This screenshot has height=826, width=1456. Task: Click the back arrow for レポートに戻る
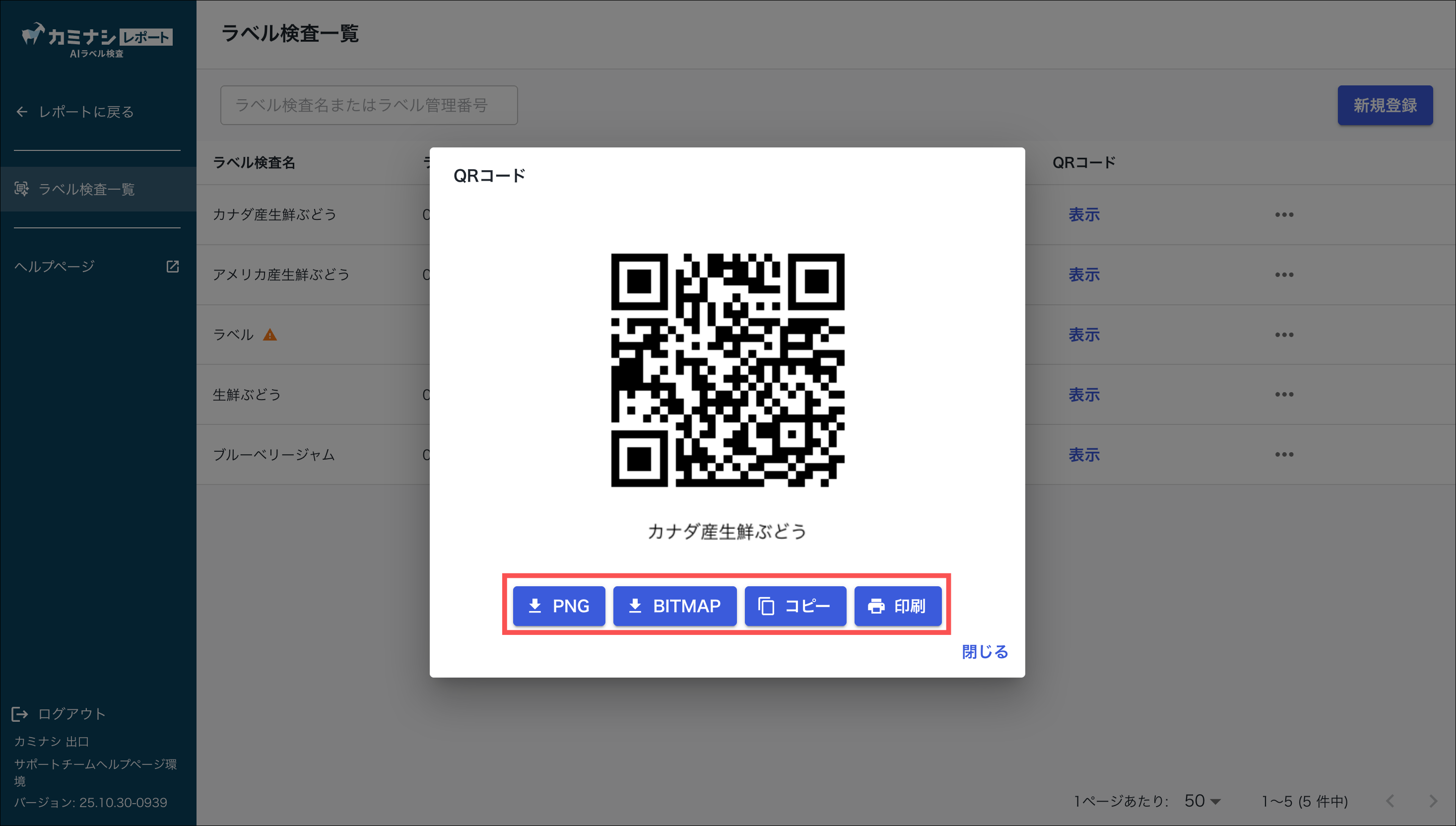[x=22, y=112]
